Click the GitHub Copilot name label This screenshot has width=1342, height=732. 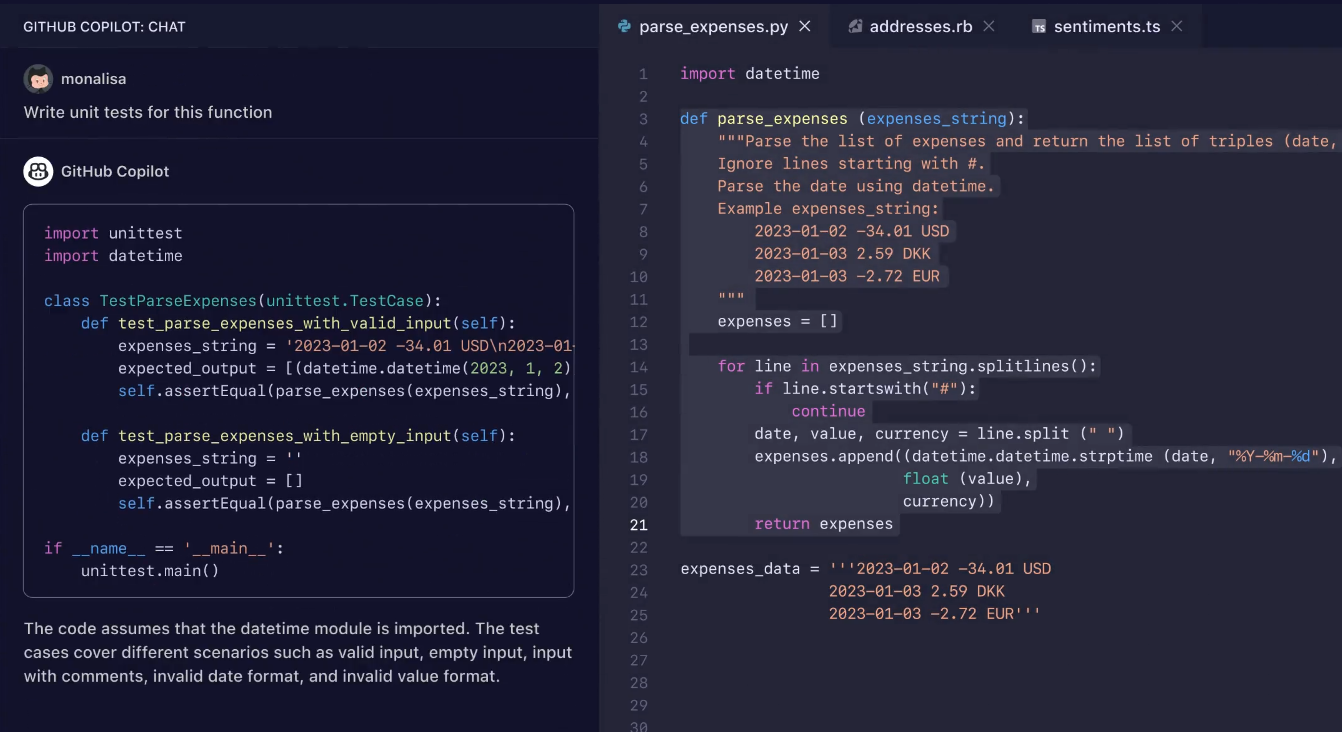(x=115, y=171)
